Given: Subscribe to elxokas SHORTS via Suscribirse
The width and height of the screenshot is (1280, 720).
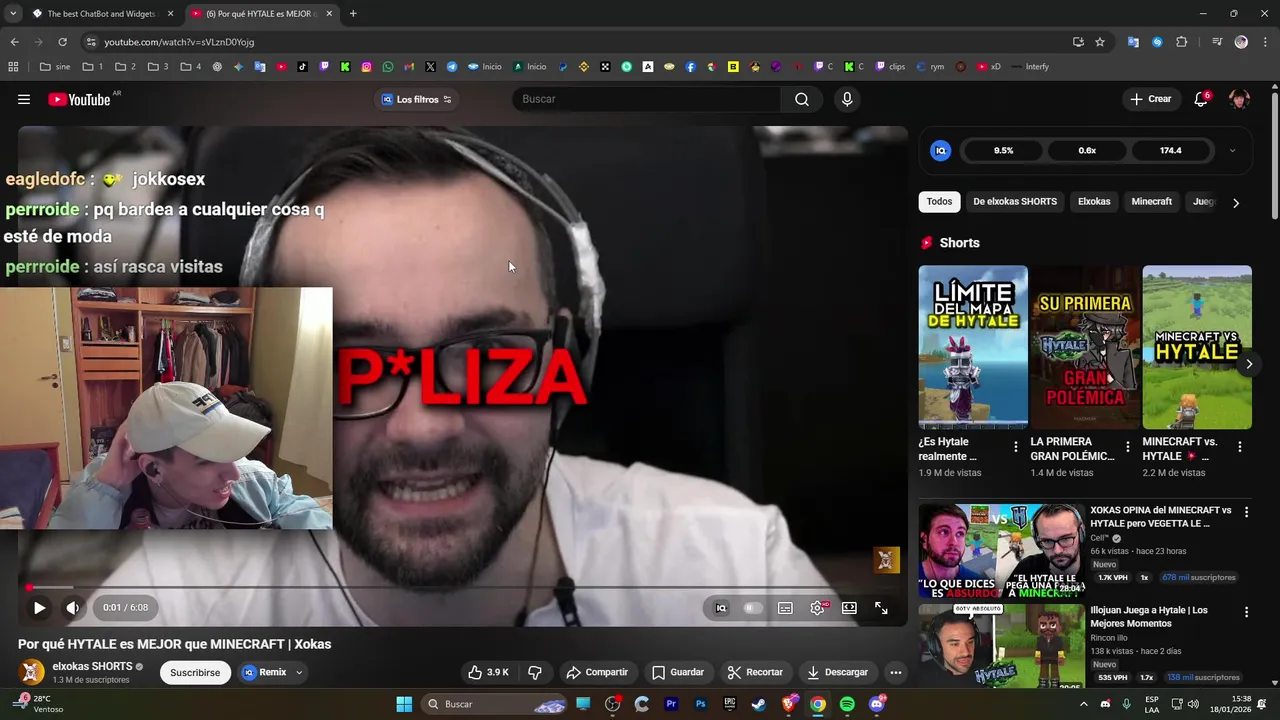Looking at the screenshot, I should point(195,672).
